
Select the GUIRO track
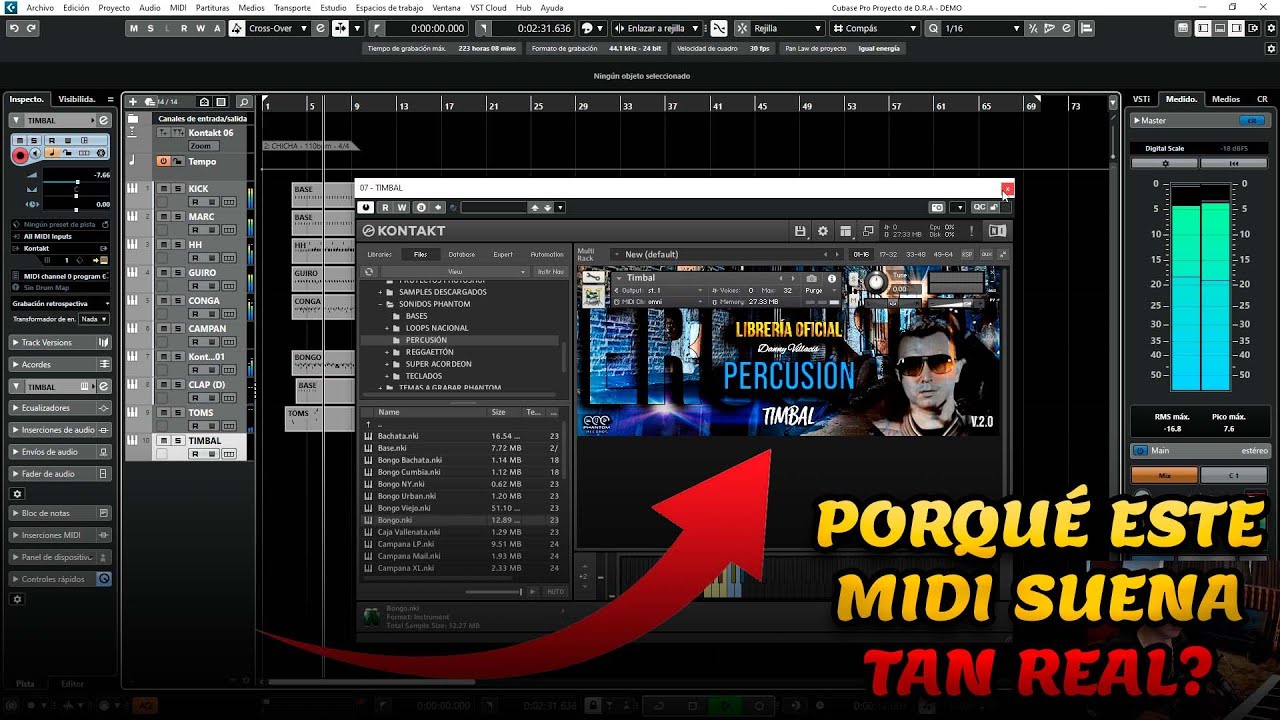pyautogui.click(x=202, y=272)
